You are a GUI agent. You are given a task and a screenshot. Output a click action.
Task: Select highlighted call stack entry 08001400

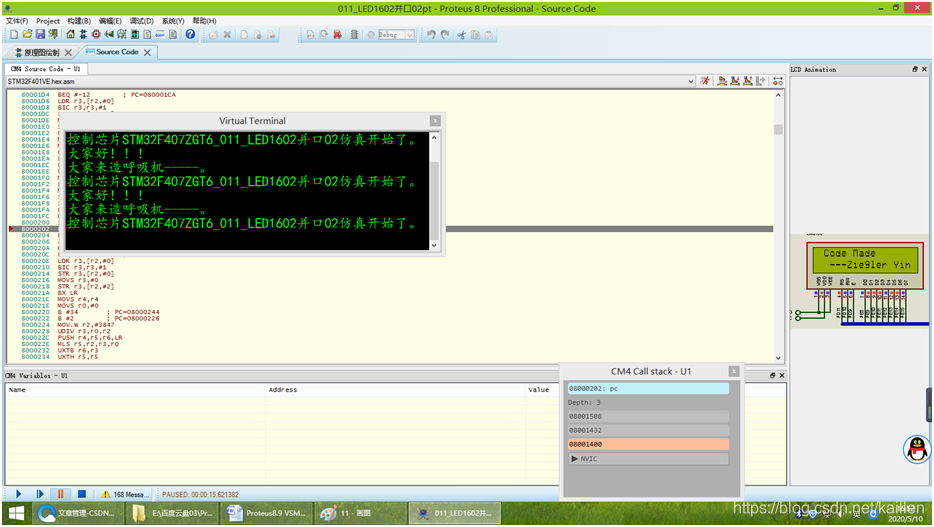648,444
